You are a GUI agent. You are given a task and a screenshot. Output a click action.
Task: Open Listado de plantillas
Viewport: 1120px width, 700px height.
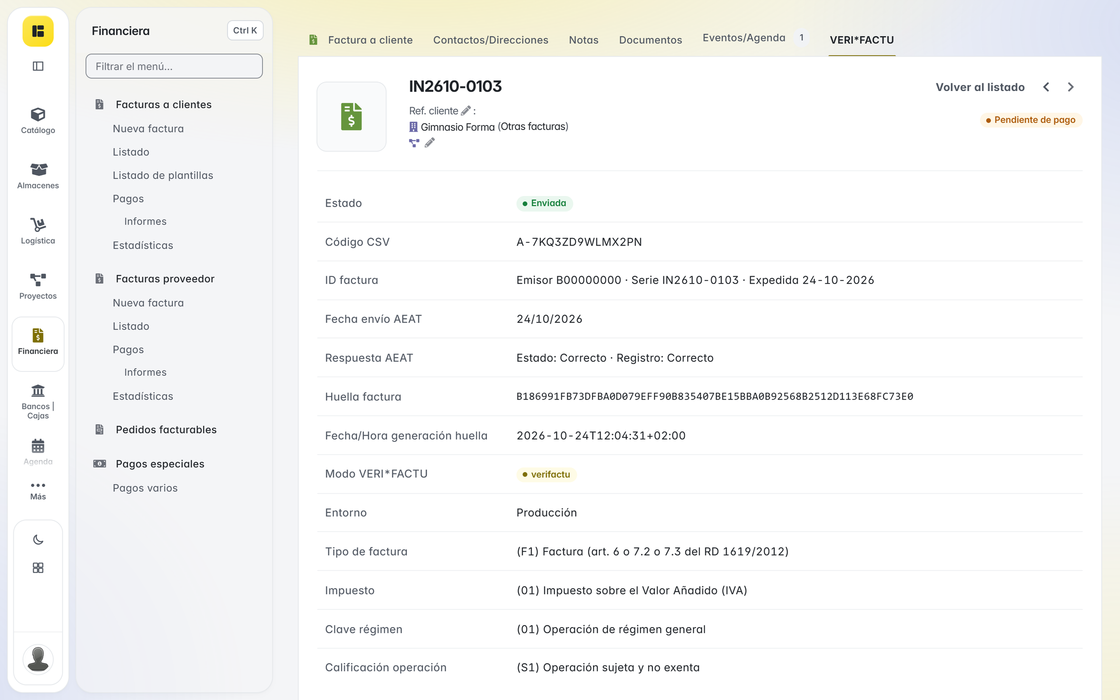click(163, 175)
